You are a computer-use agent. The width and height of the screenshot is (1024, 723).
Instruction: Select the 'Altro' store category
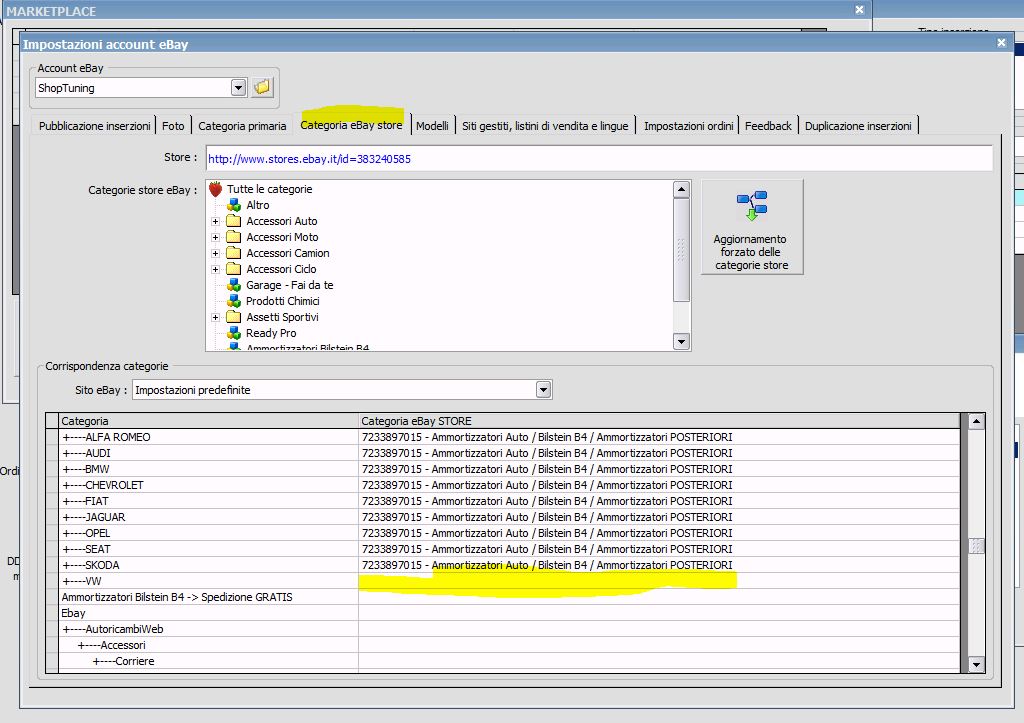coord(257,205)
